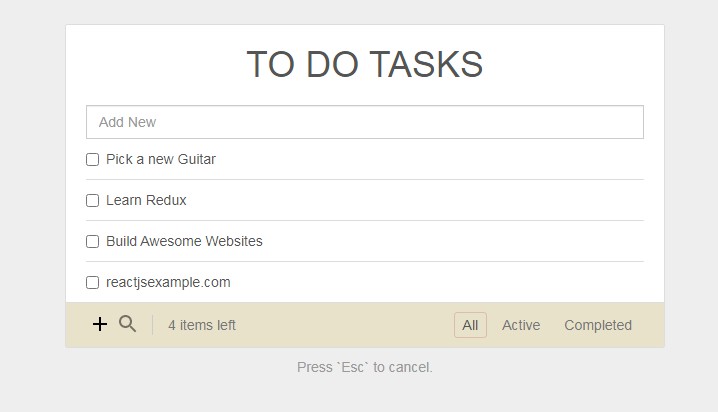Select the 'Build Awesome Websites' task text
The width and height of the screenshot is (718, 412).
pos(184,241)
